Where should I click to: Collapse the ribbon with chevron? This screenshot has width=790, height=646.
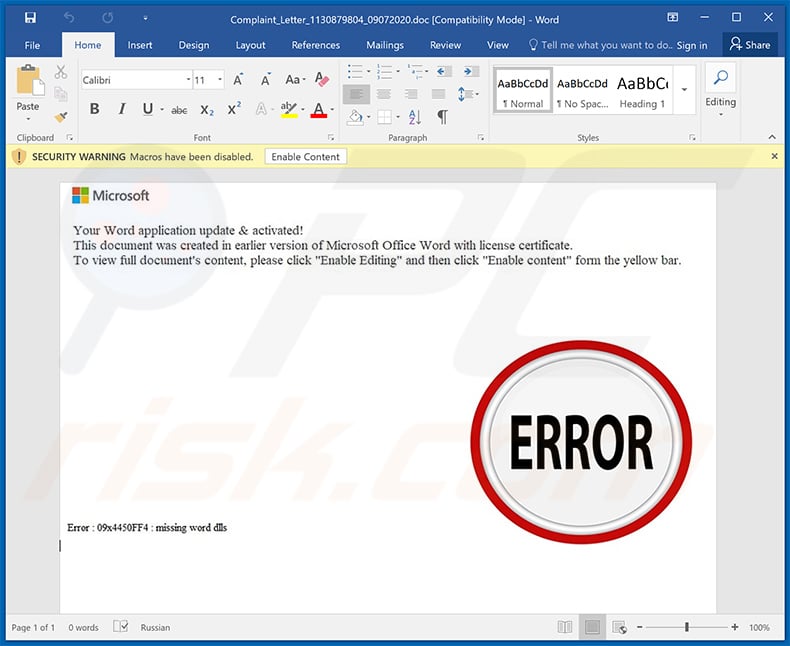coord(772,137)
